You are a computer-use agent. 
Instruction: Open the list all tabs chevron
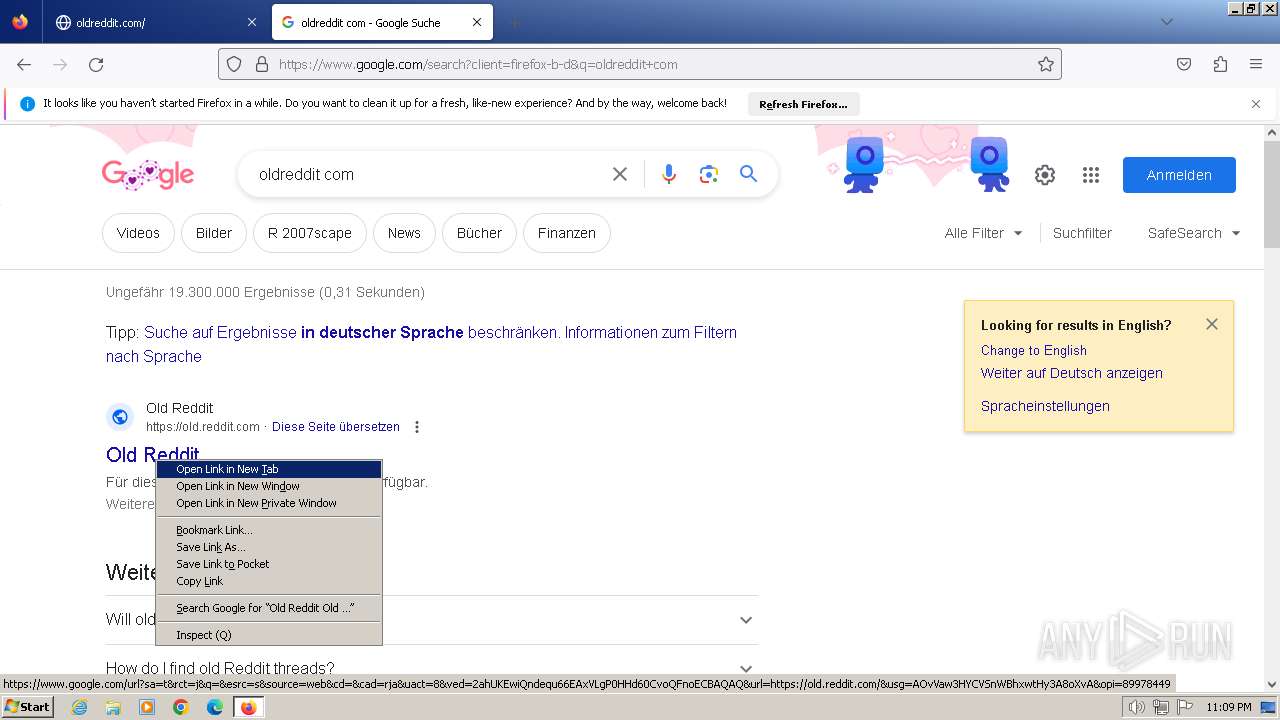pyautogui.click(x=1166, y=22)
